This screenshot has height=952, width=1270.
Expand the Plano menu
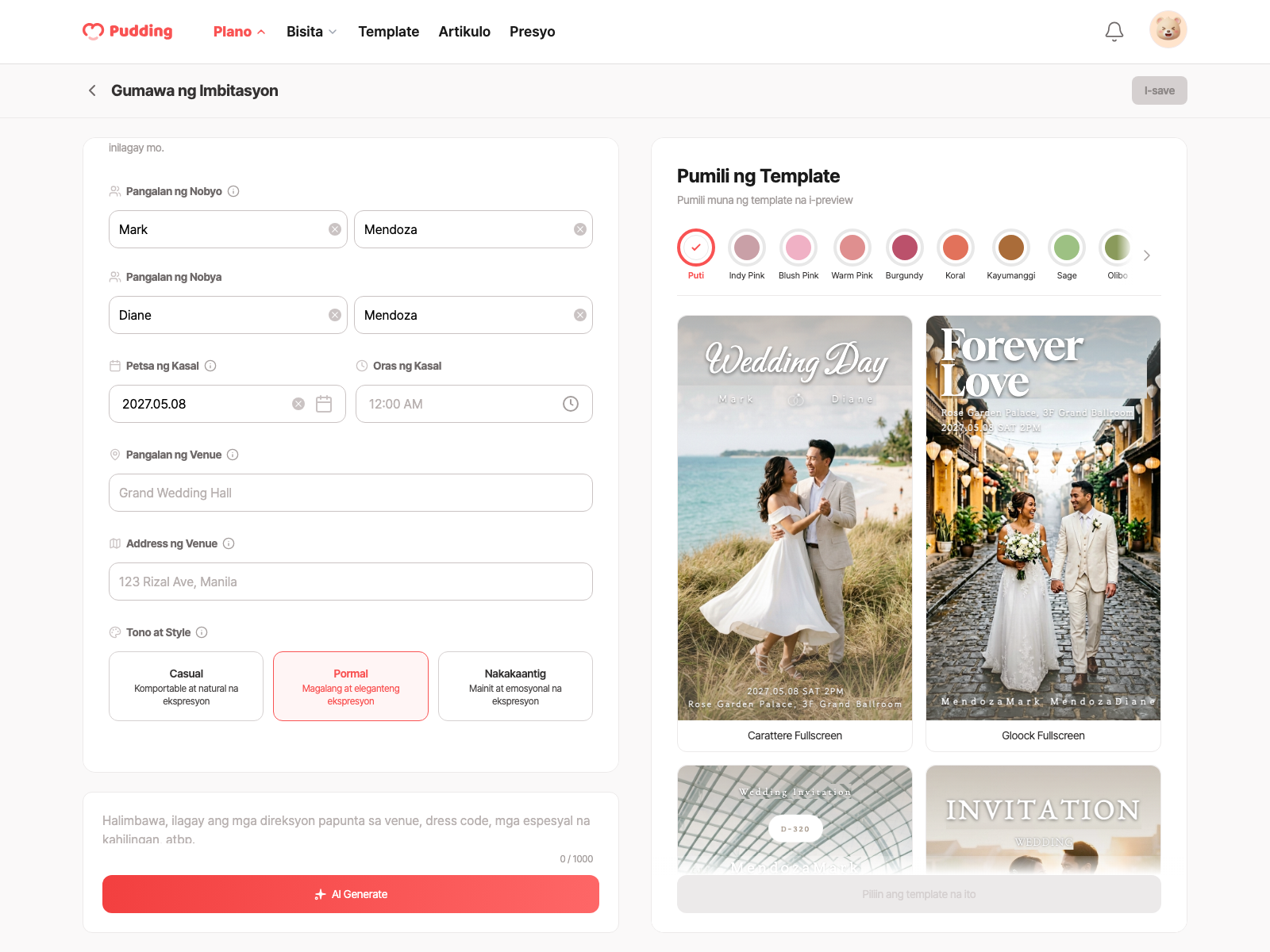point(239,32)
